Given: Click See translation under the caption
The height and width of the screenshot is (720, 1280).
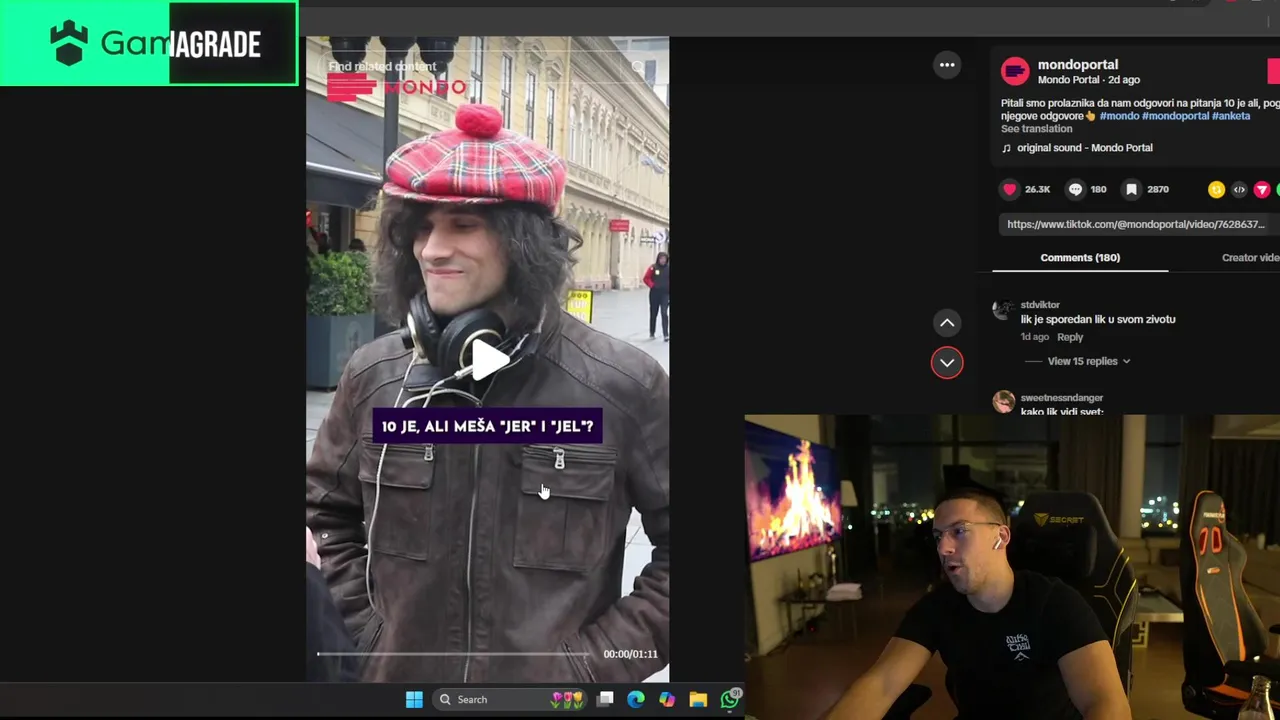Looking at the screenshot, I should pos(1036,129).
